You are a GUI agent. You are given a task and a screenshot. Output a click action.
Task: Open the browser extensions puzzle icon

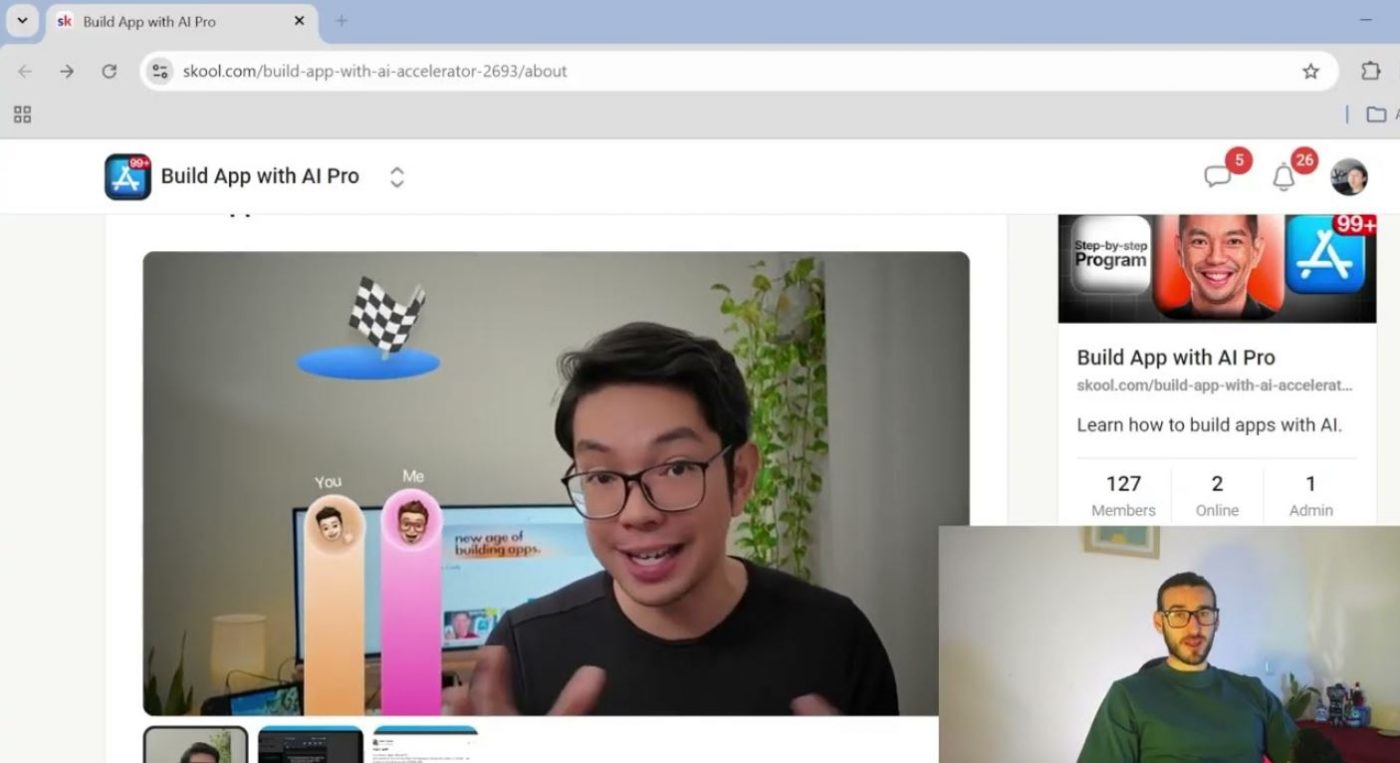1370,71
